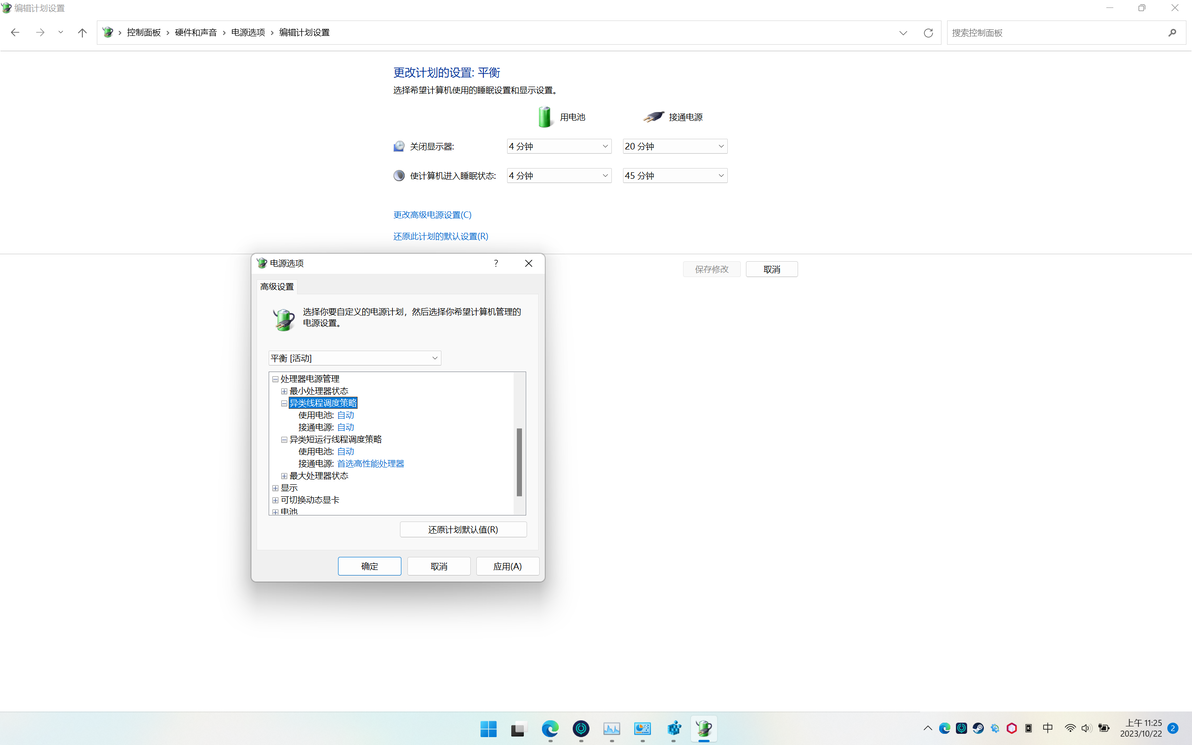Viewport: 1192px width, 745px height.
Task: Collapse the 异类线程调度策略 node
Action: point(284,403)
